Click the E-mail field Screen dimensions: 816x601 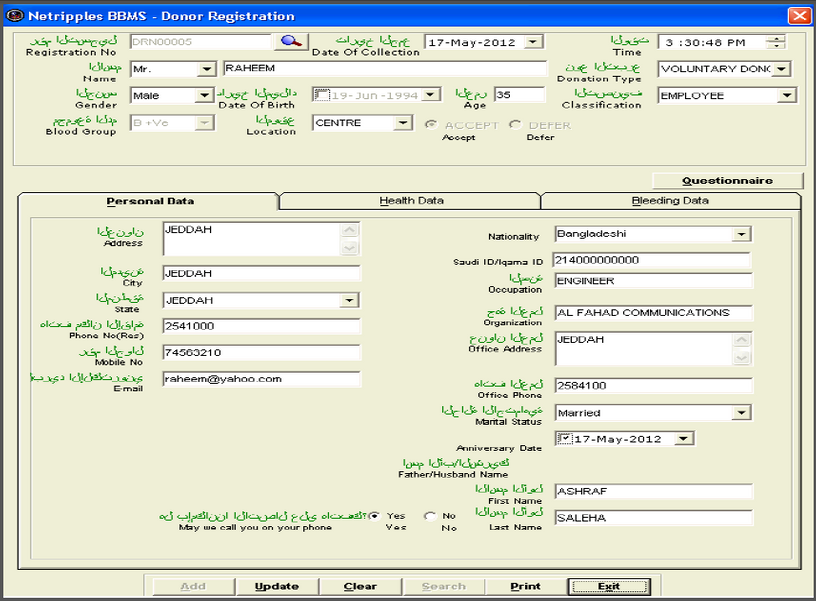[x=261, y=379]
